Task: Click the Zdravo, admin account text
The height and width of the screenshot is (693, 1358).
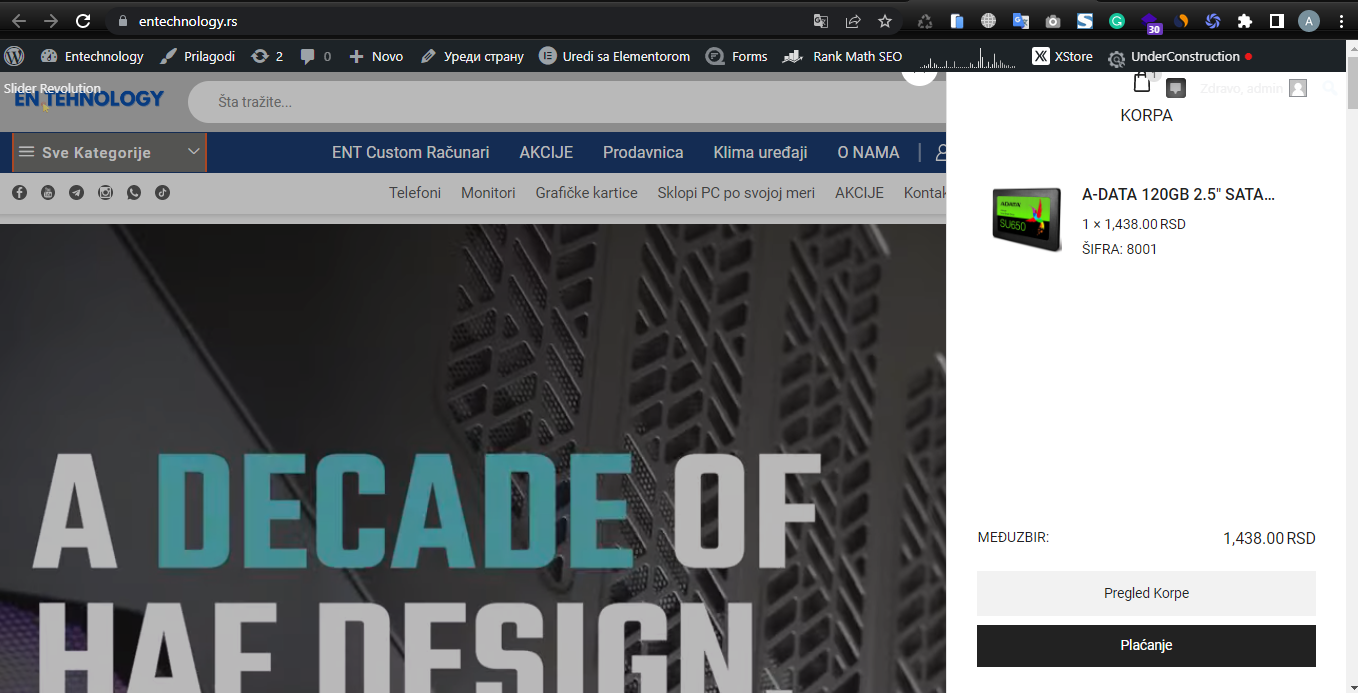Action: 1241,88
